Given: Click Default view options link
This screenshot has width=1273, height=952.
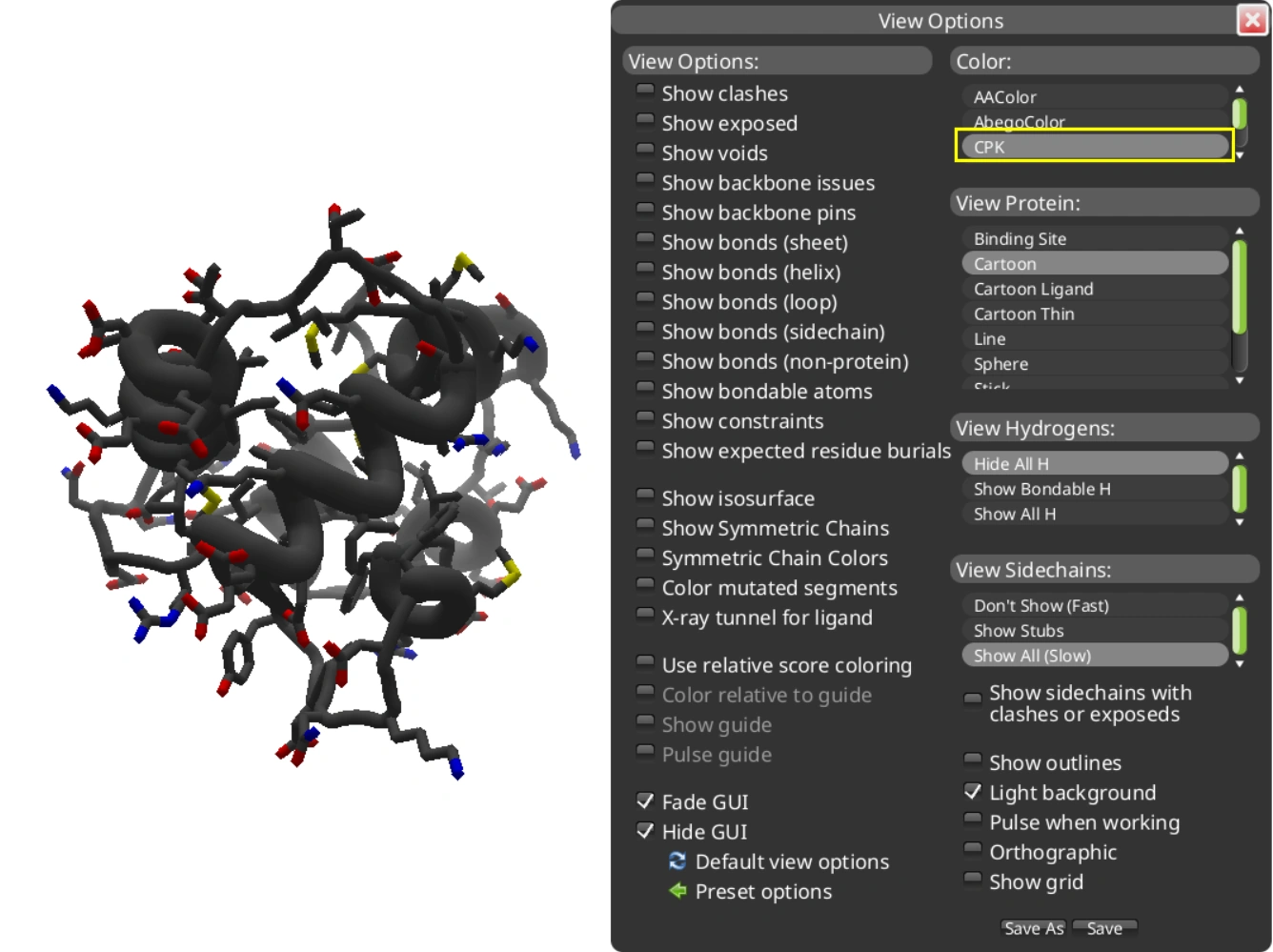Looking at the screenshot, I should pyautogui.click(x=792, y=861).
